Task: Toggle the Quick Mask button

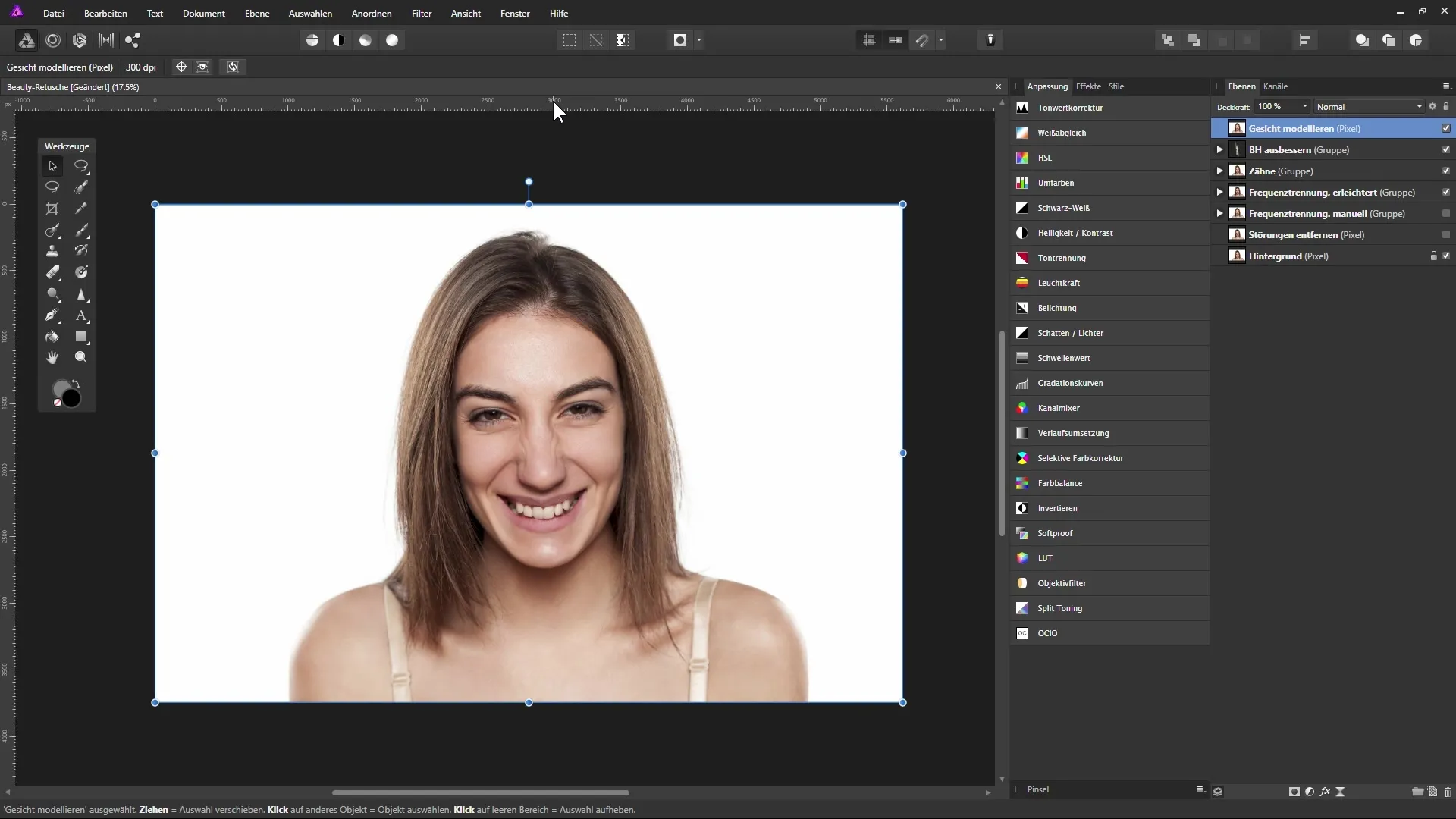Action: point(680,40)
